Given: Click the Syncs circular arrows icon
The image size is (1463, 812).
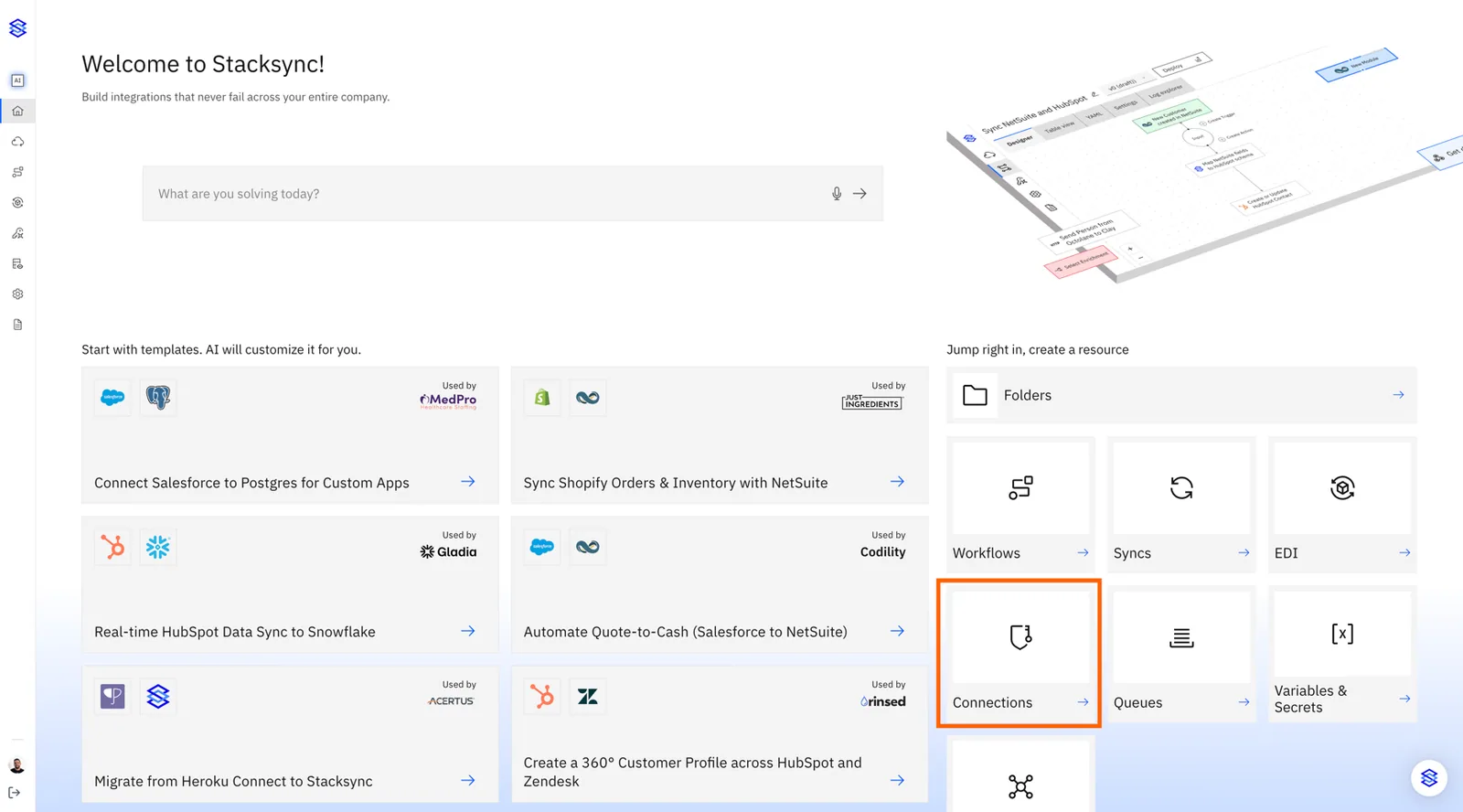Looking at the screenshot, I should (x=1181, y=488).
